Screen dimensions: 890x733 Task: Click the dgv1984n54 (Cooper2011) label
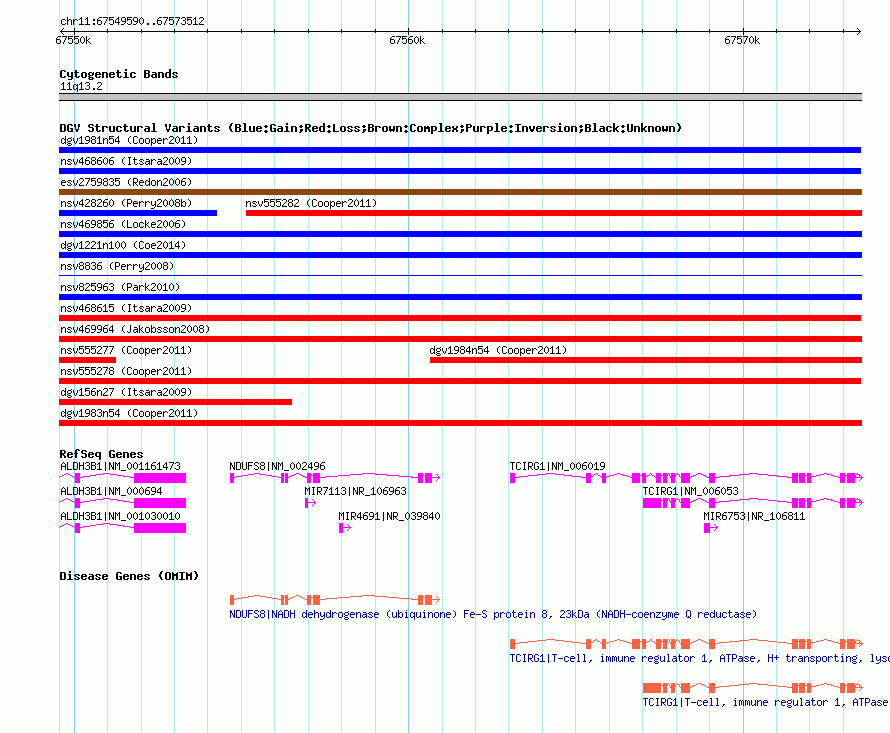tap(498, 350)
